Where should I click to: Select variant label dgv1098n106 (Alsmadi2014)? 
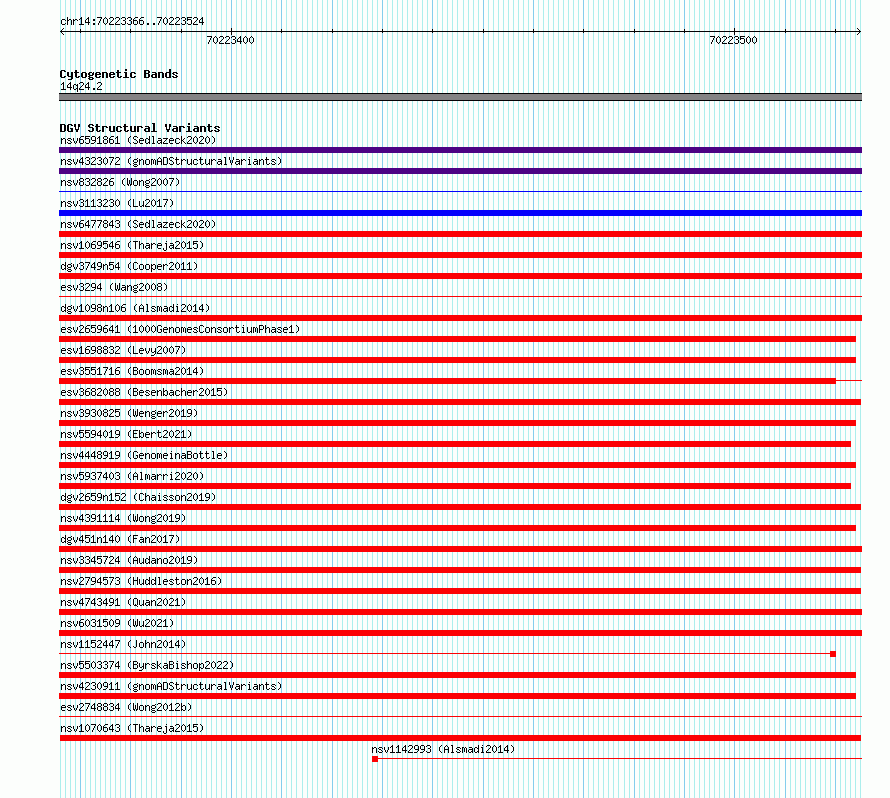[135, 308]
